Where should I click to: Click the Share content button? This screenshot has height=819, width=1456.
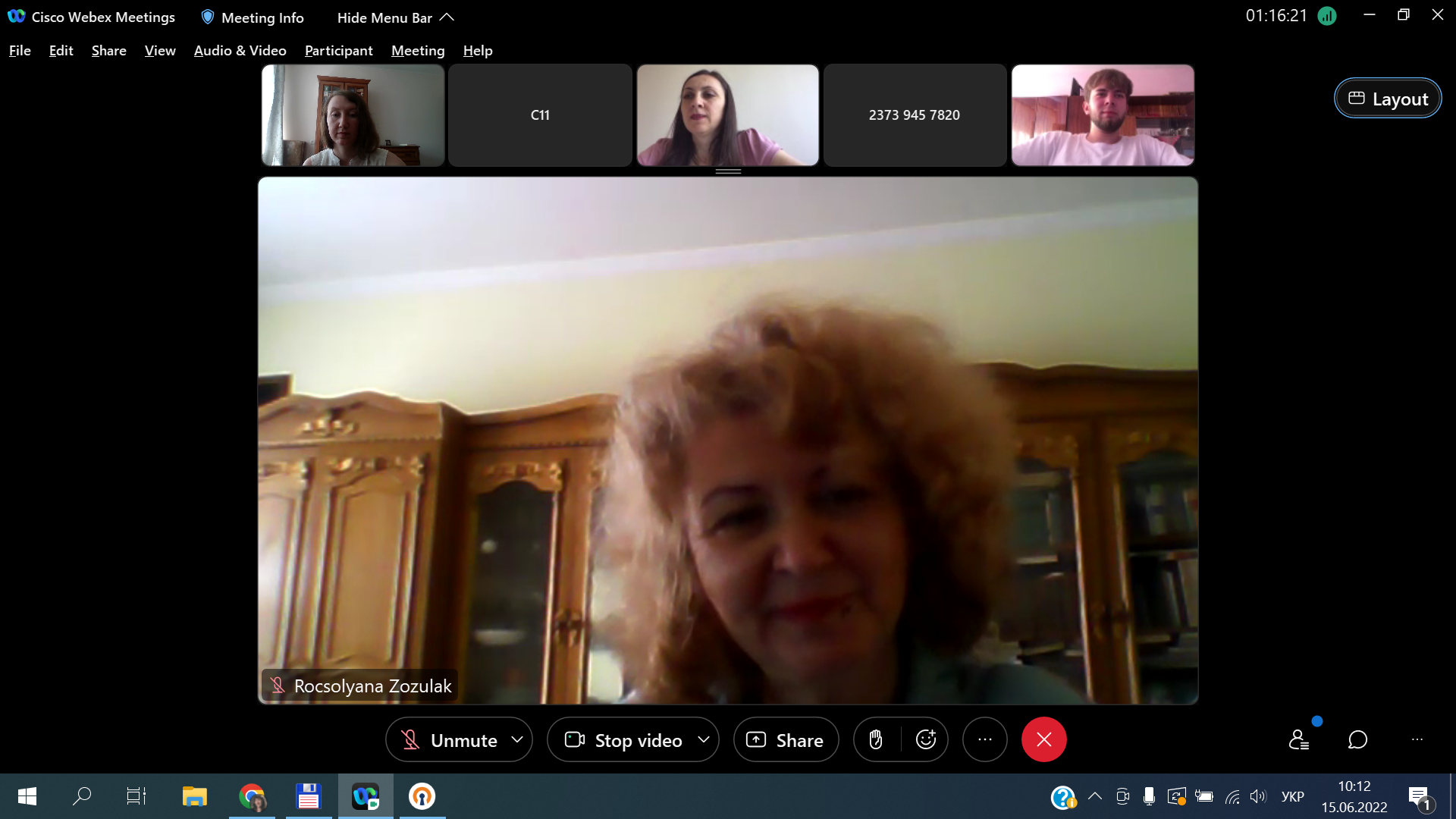pos(786,740)
